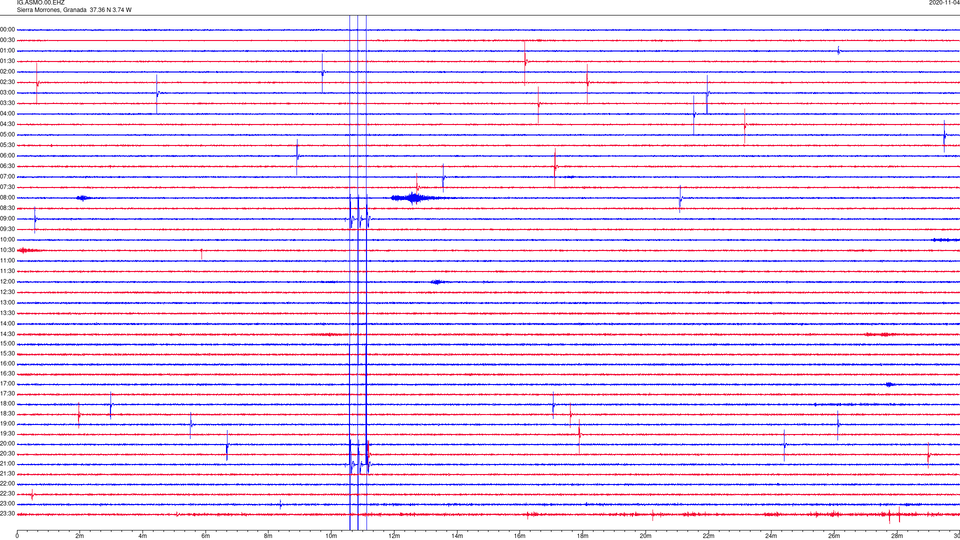960x540 pixels.
Task: Select the 10:30 trace time label
Action: tap(7, 250)
